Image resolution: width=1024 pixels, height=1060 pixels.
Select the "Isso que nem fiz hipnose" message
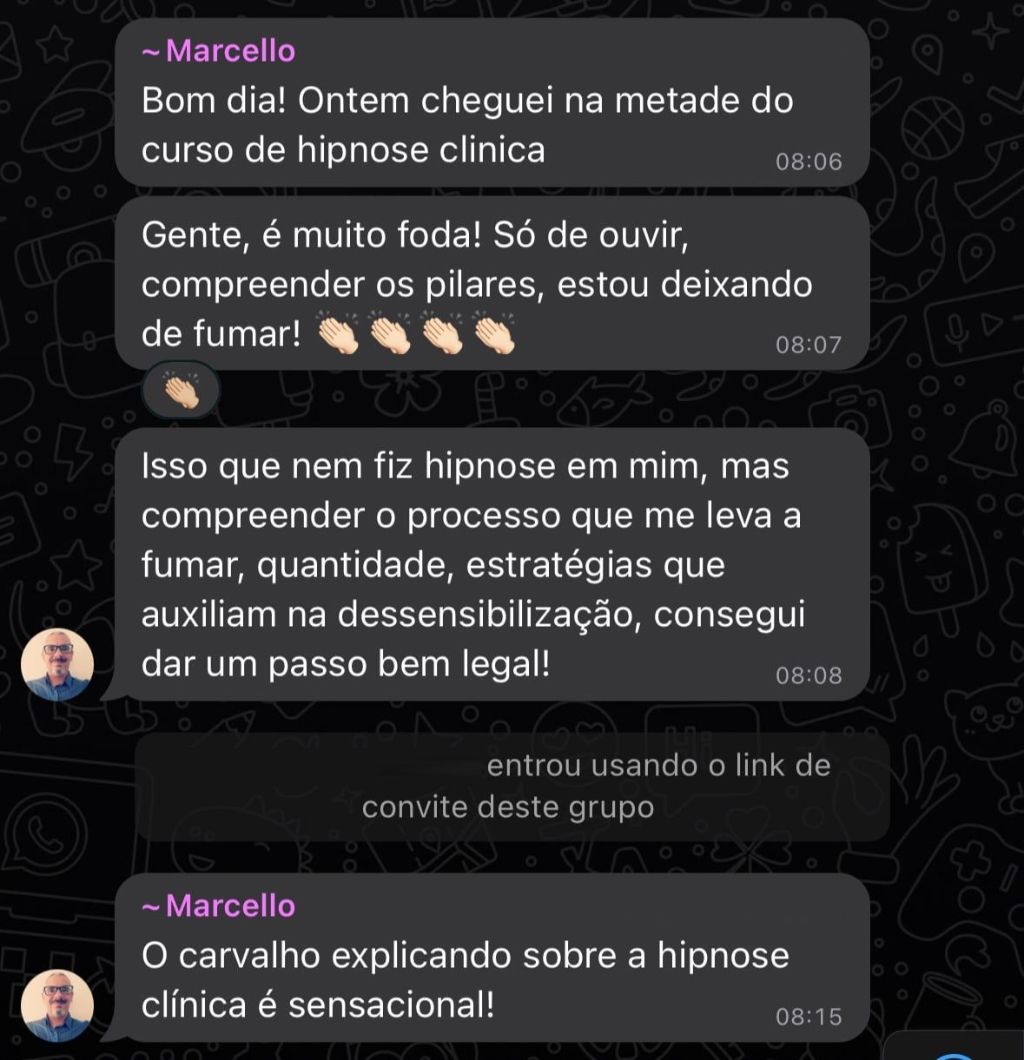(x=492, y=564)
